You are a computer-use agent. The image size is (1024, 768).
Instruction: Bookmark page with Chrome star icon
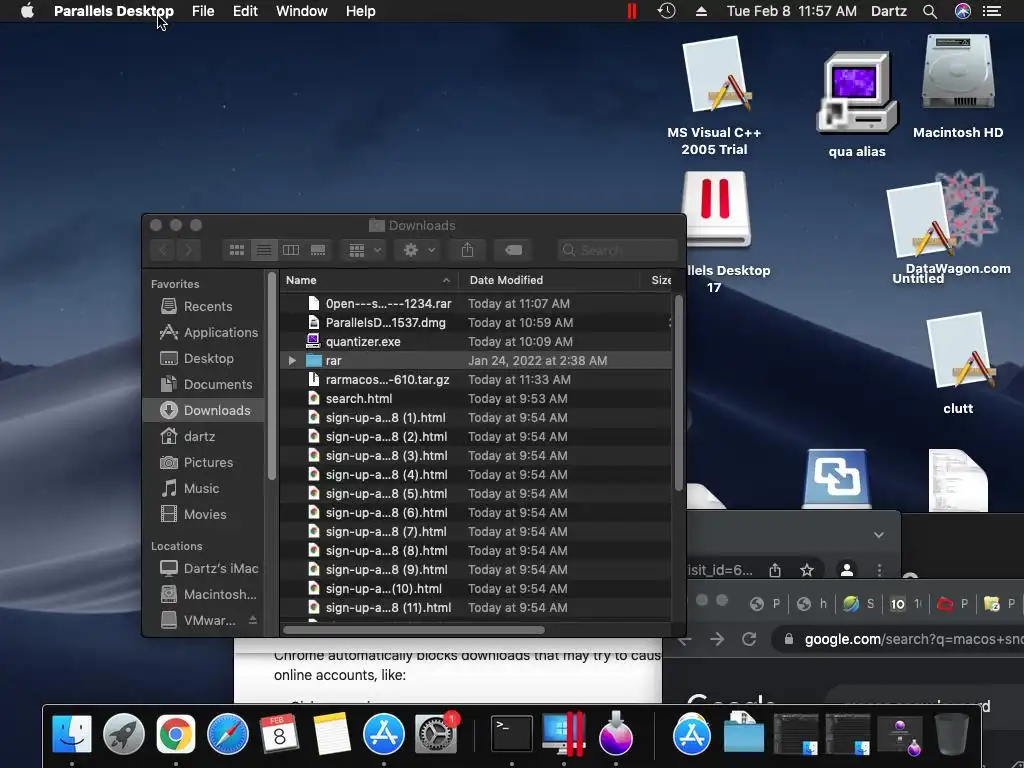pos(807,570)
